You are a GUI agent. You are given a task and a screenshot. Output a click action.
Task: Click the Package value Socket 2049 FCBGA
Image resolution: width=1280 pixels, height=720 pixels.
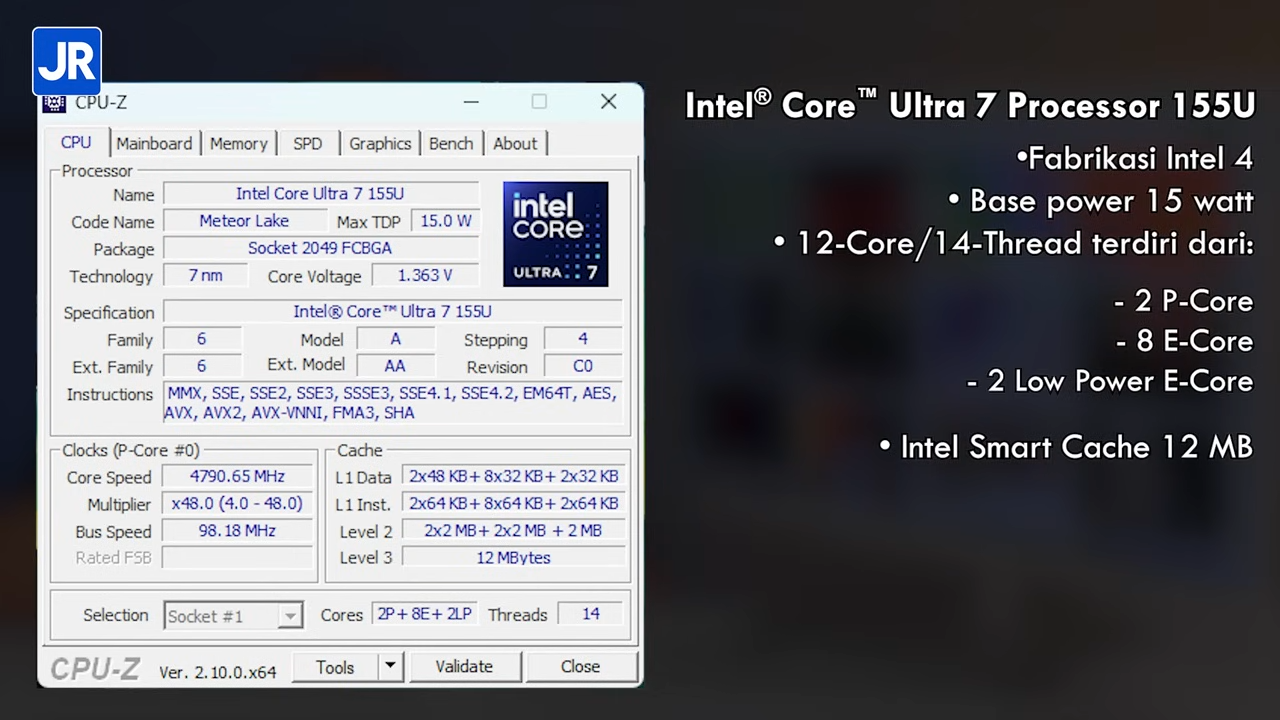point(321,248)
